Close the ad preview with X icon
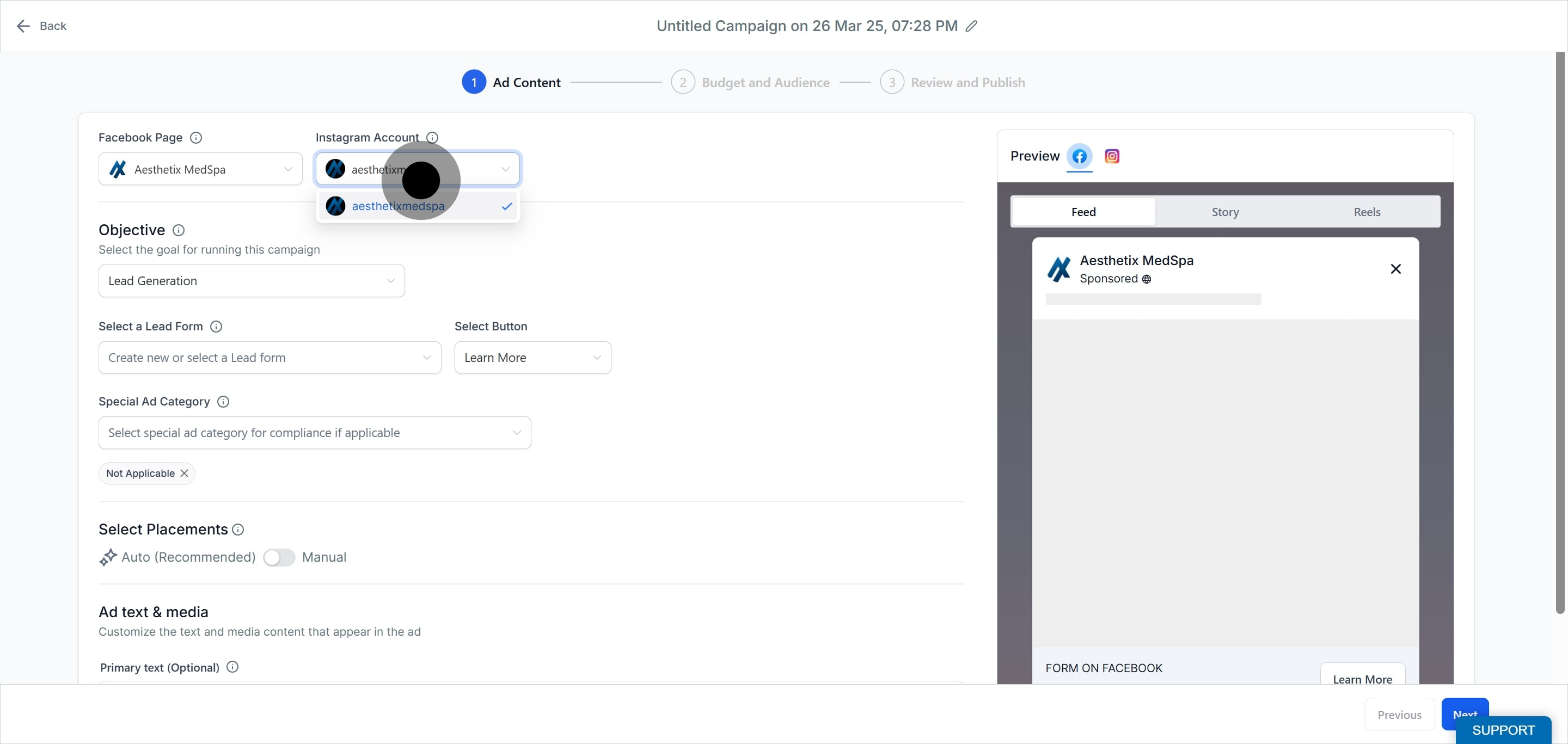The height and width of the screenshot is (744, 1568). pos(1396,269)
